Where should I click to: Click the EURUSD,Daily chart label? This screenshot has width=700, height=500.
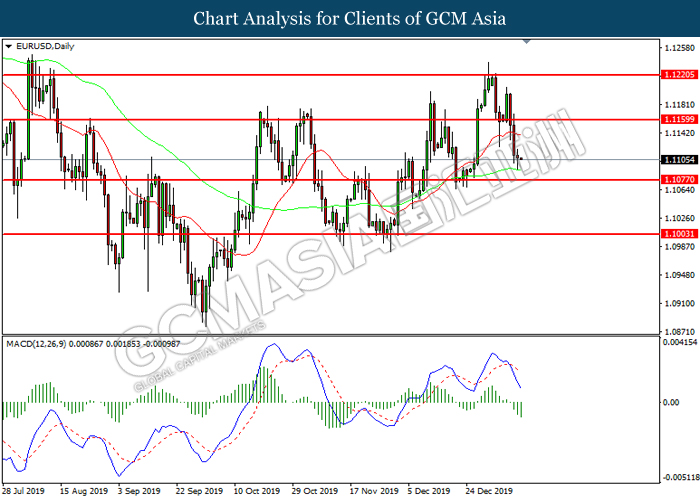coord(45,46)
